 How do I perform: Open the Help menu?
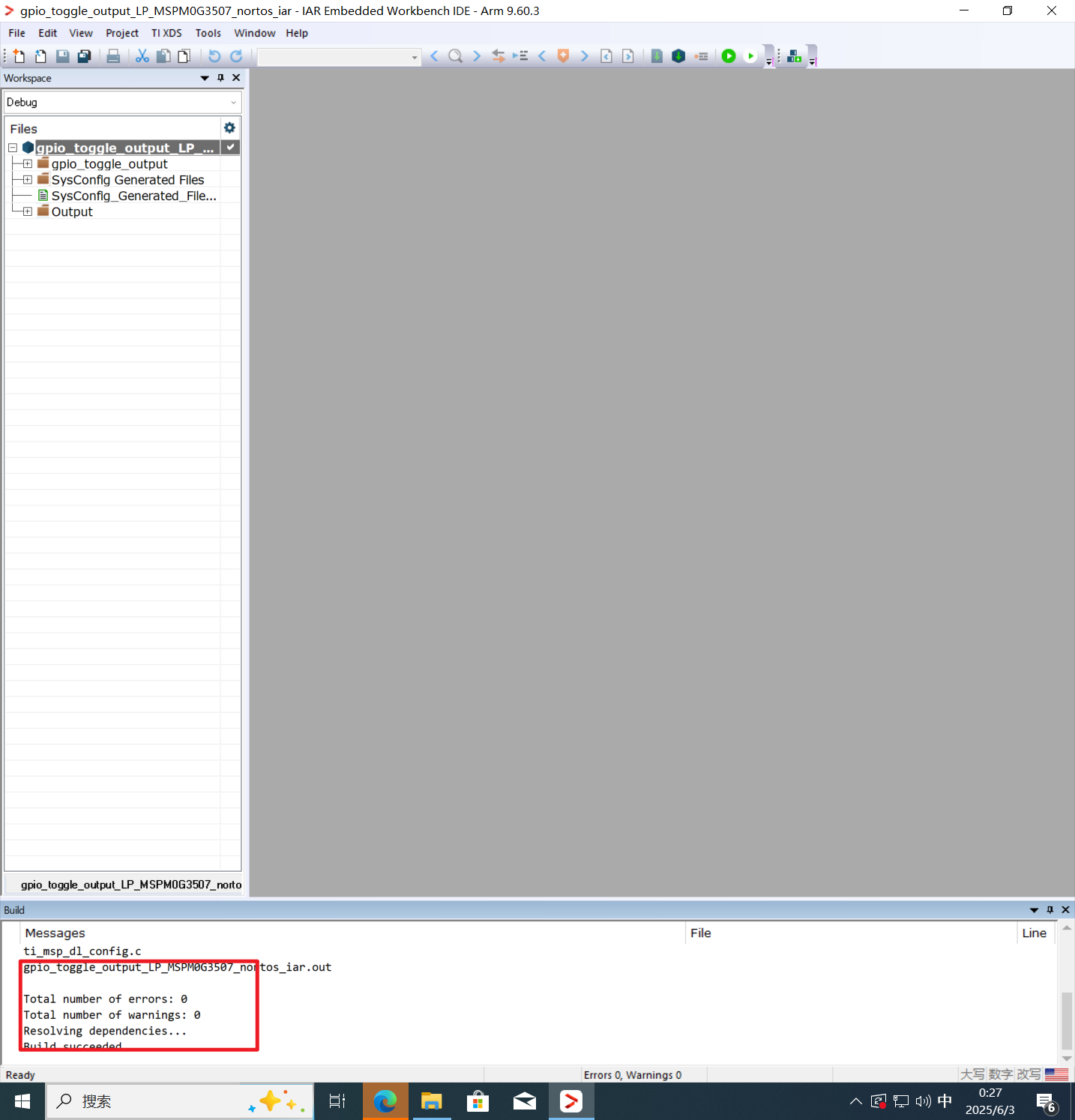click(x=297, y=33)
